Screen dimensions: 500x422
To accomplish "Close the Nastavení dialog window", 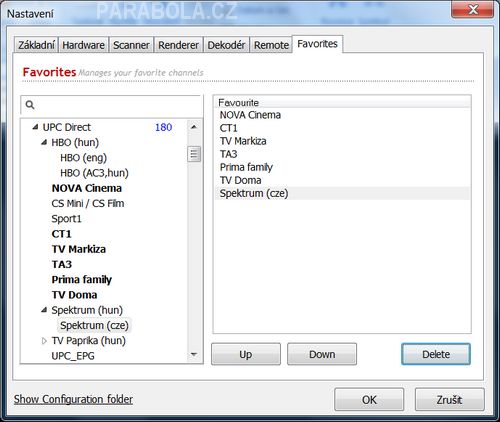I will 473,9.
